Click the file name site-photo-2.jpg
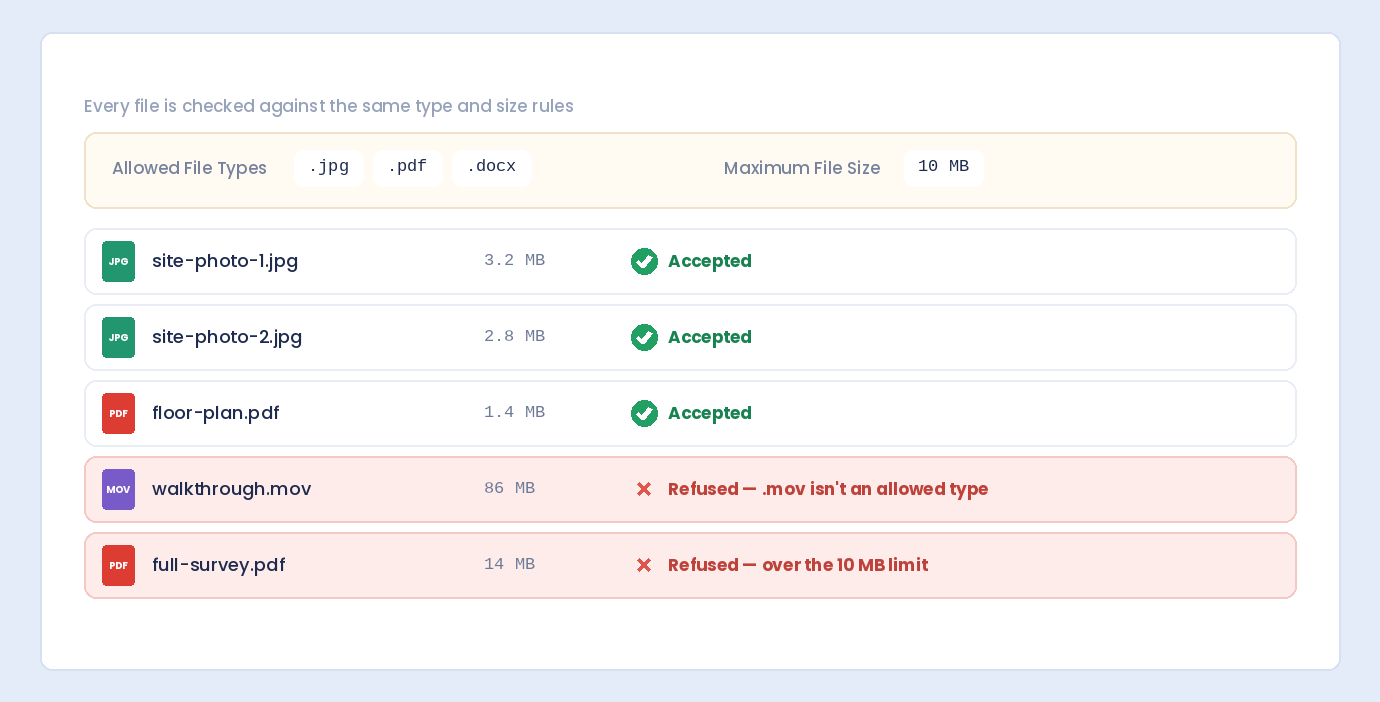This screenshot has width=1380, height=702. pyautogui.click(x=227, y=337)
